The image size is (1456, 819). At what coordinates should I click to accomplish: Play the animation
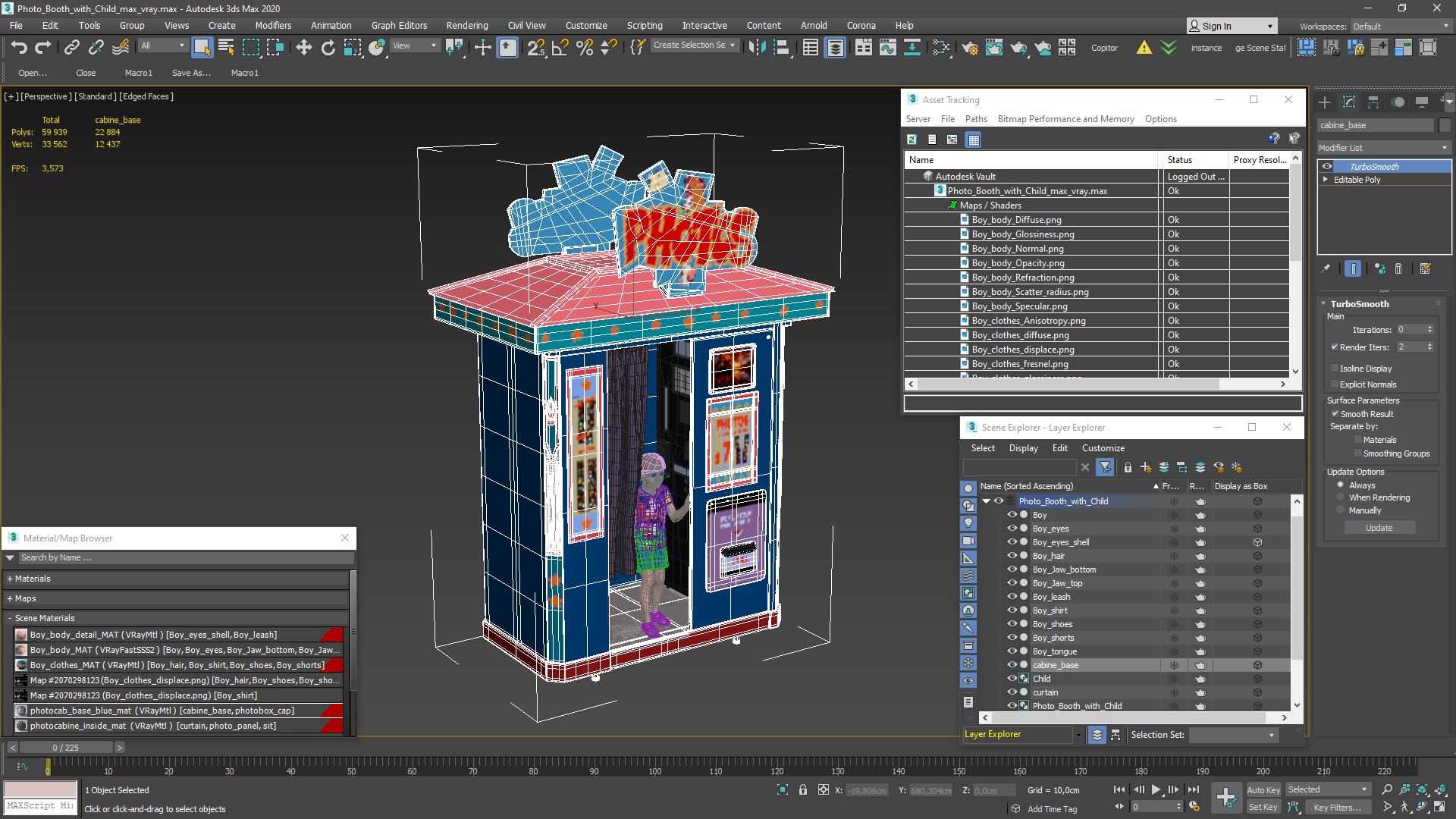click(1156, 789)
